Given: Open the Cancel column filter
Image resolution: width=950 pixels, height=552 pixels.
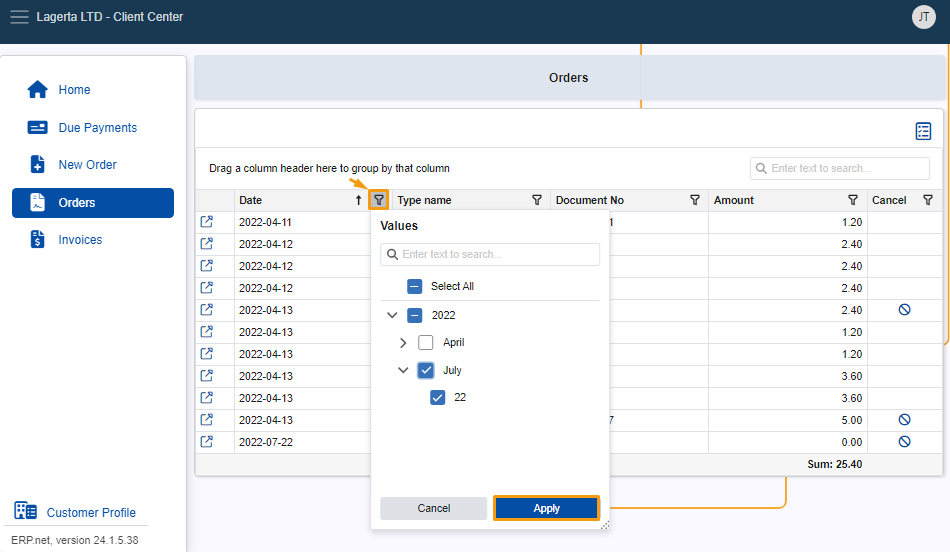Looking at the screenshot, I should click(x=928, y=200).
